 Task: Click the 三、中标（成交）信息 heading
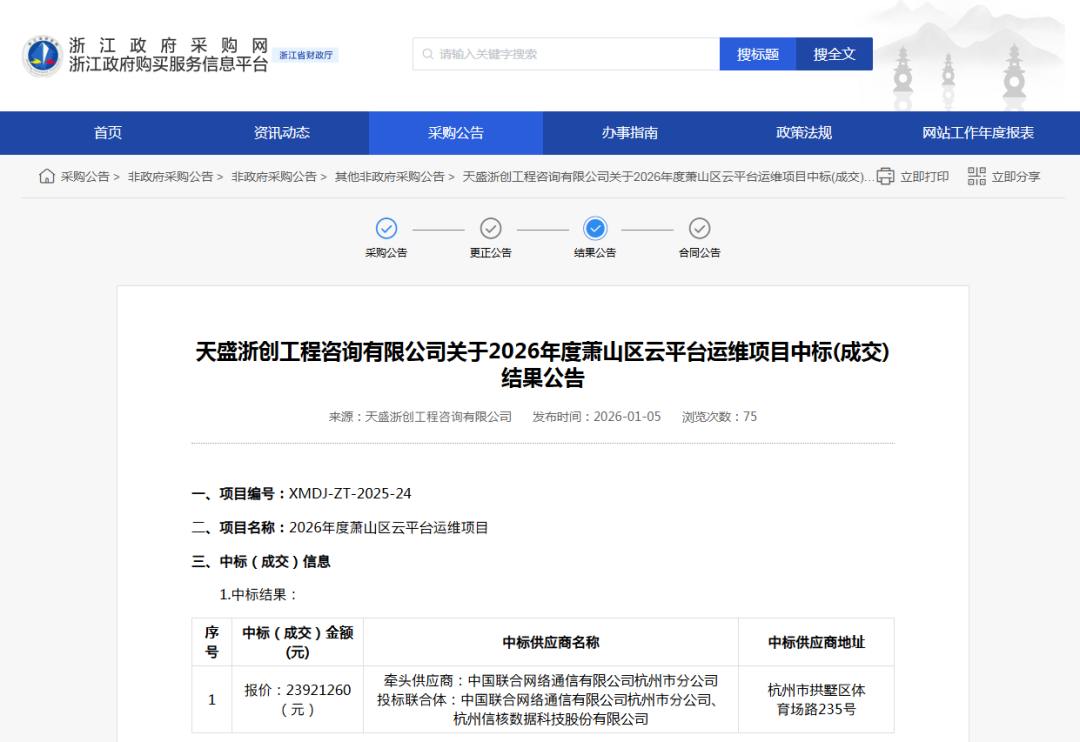(261, 561)
